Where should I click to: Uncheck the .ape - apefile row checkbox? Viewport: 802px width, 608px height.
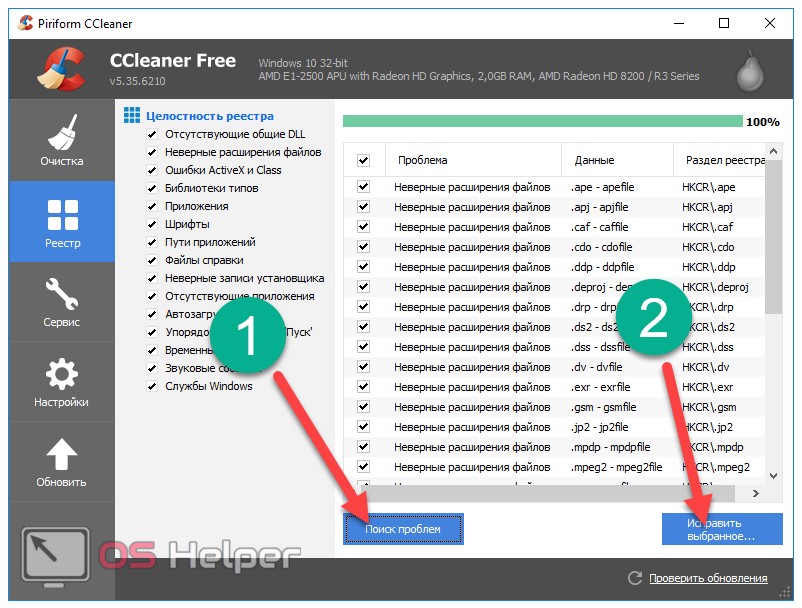[364, 187]
